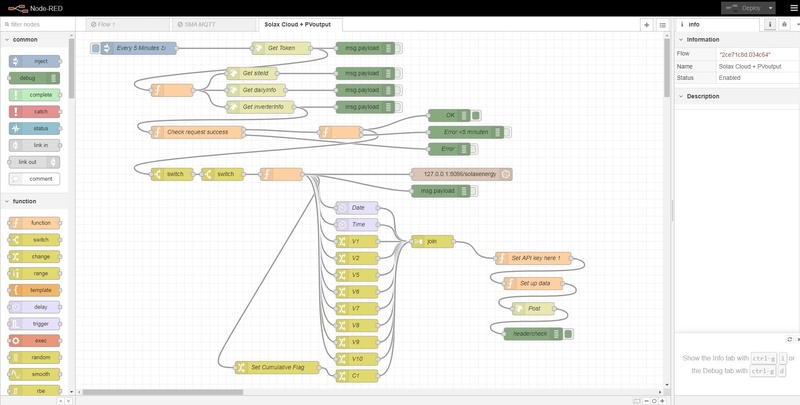The width and height of the screenshot is (800, 405).
Task: Switch to Solax Cloud + PVoutput tab
Action: click(x=300, y=24)
